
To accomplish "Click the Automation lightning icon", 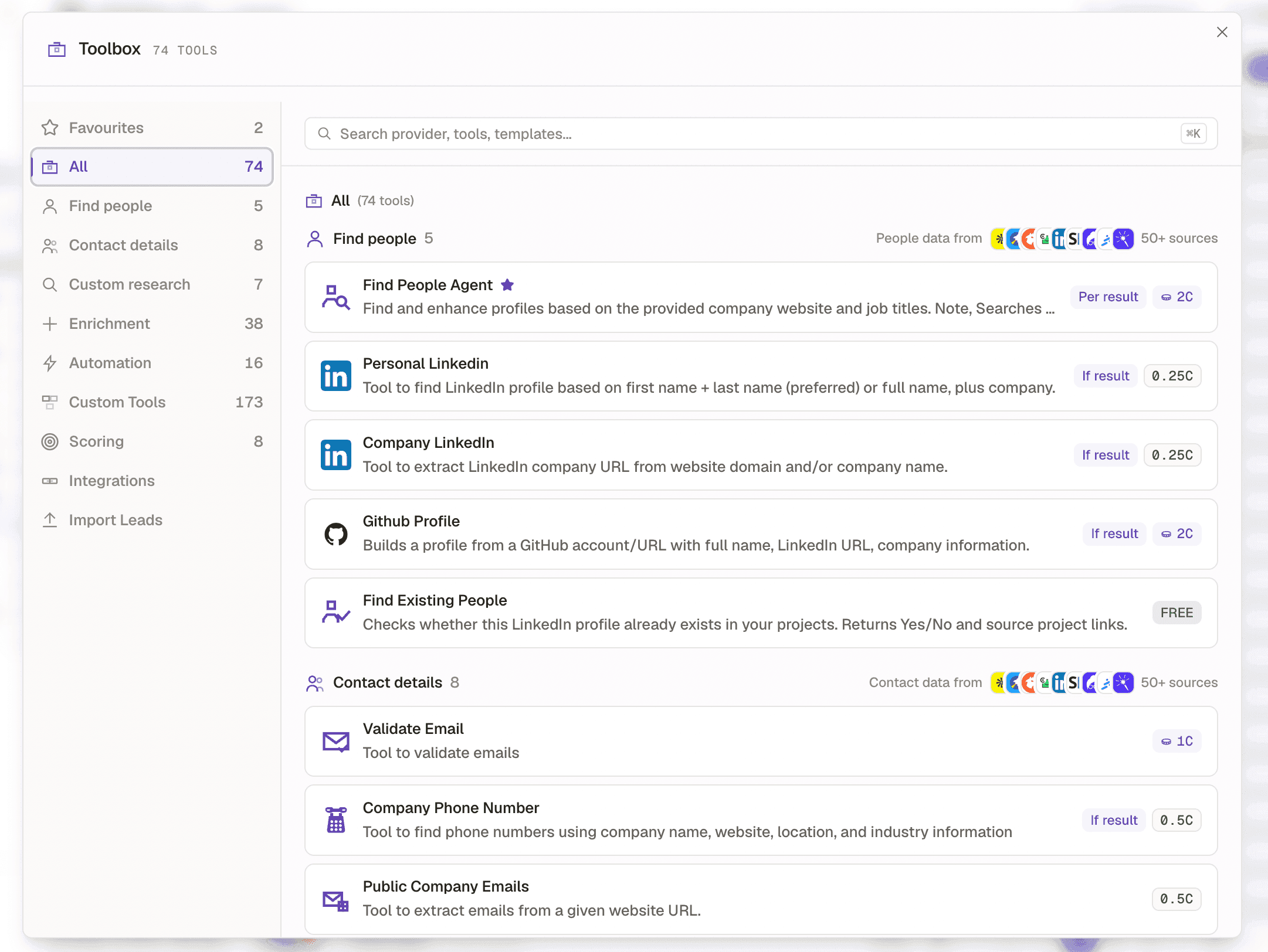I will 50,363.
